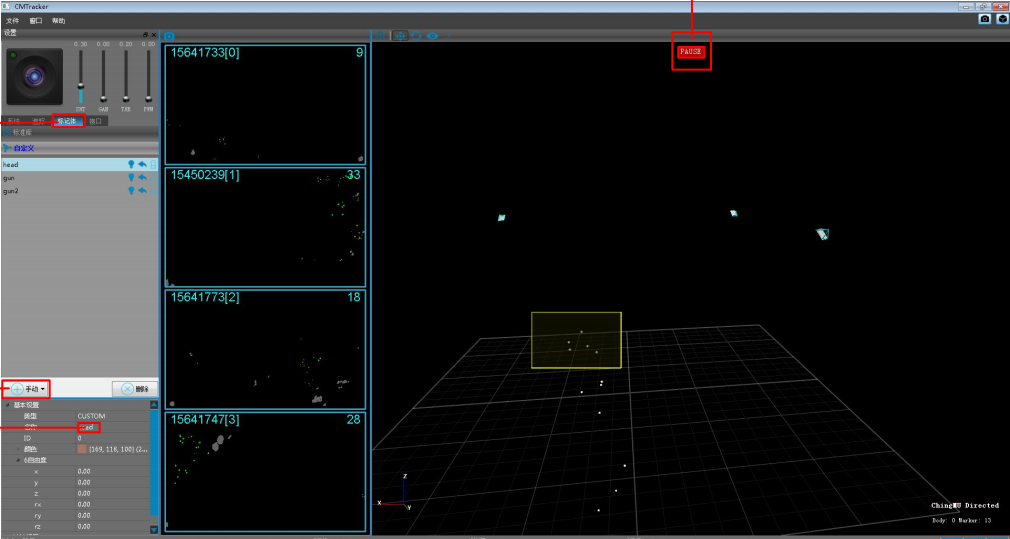Toggle the light bulb icon for gun2
The width and height of the screenshot is (1010, 539).
131,191
